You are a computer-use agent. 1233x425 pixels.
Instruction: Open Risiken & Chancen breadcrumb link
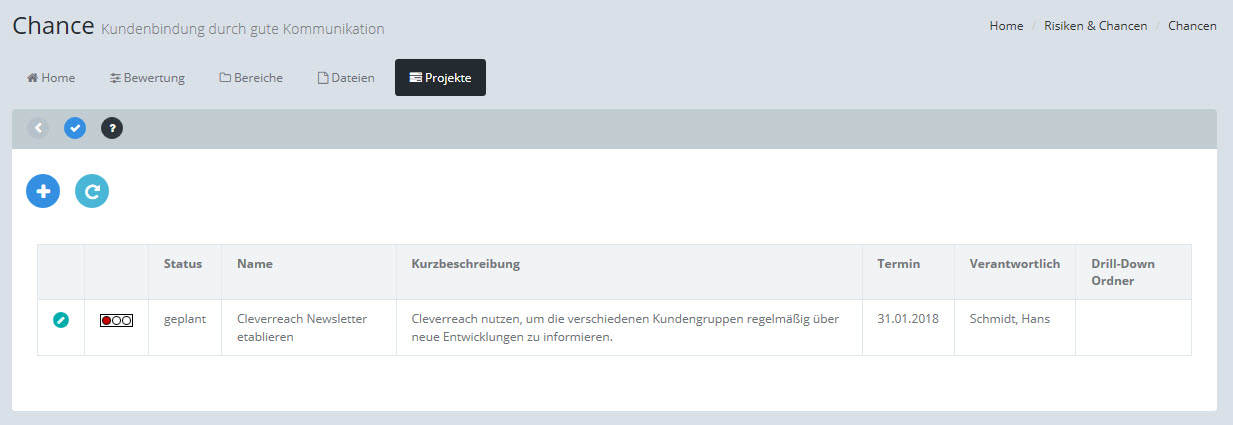(x=1095, y=26)
